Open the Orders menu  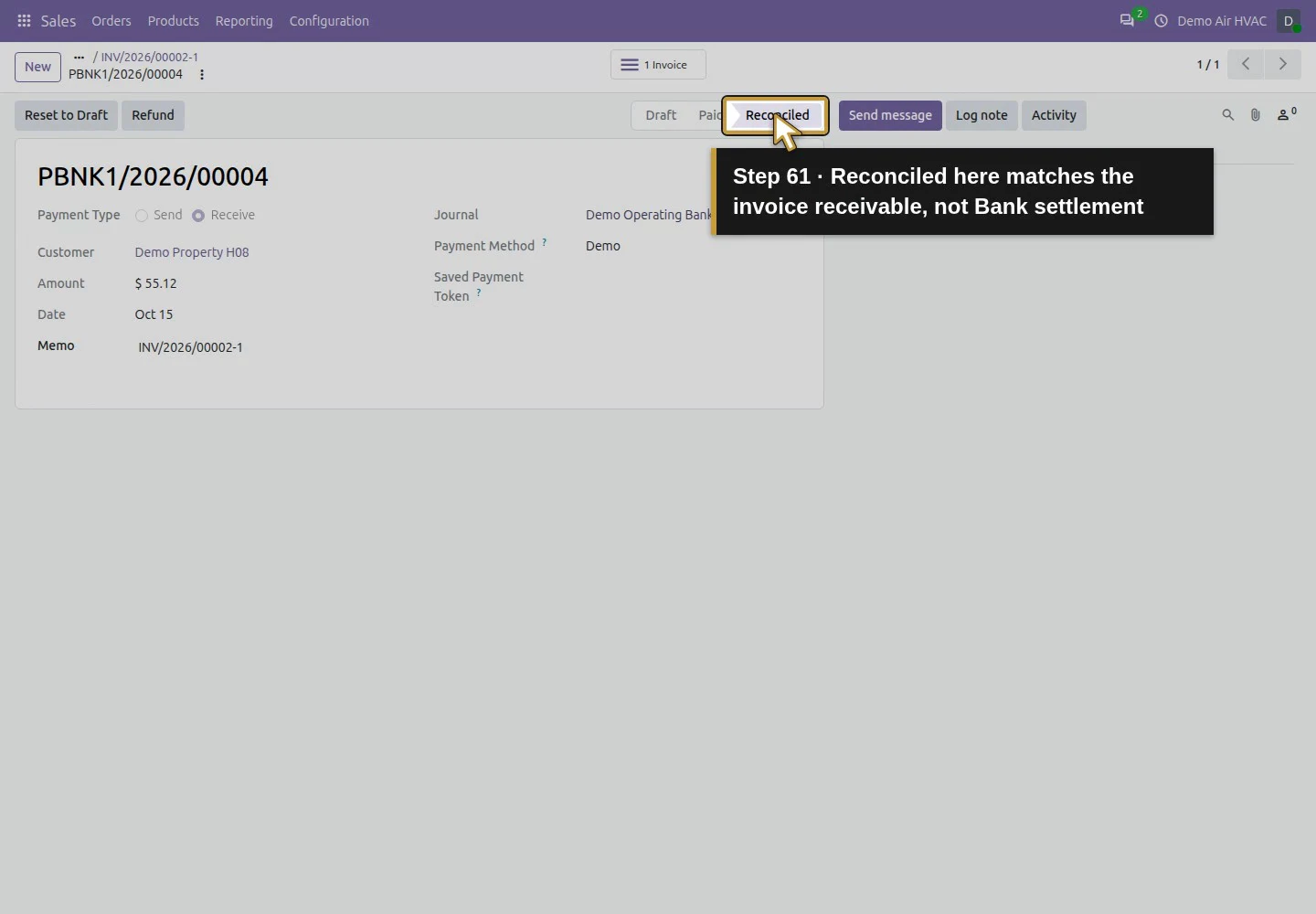click(111, 20)
